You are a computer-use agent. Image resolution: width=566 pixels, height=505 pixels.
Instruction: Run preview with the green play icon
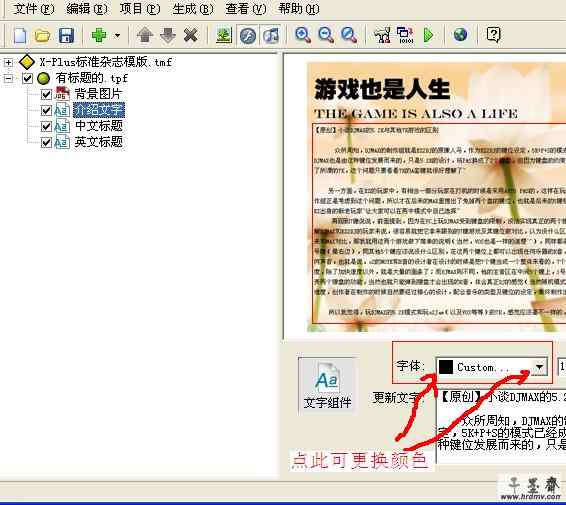click(x=428, y=35)
